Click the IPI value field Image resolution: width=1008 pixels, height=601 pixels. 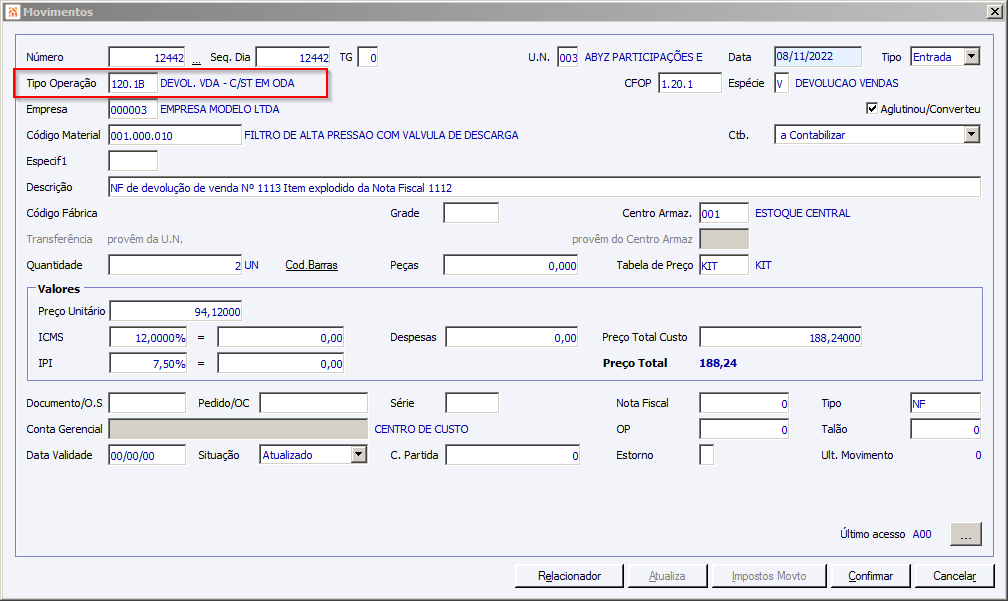pos(280,363)
